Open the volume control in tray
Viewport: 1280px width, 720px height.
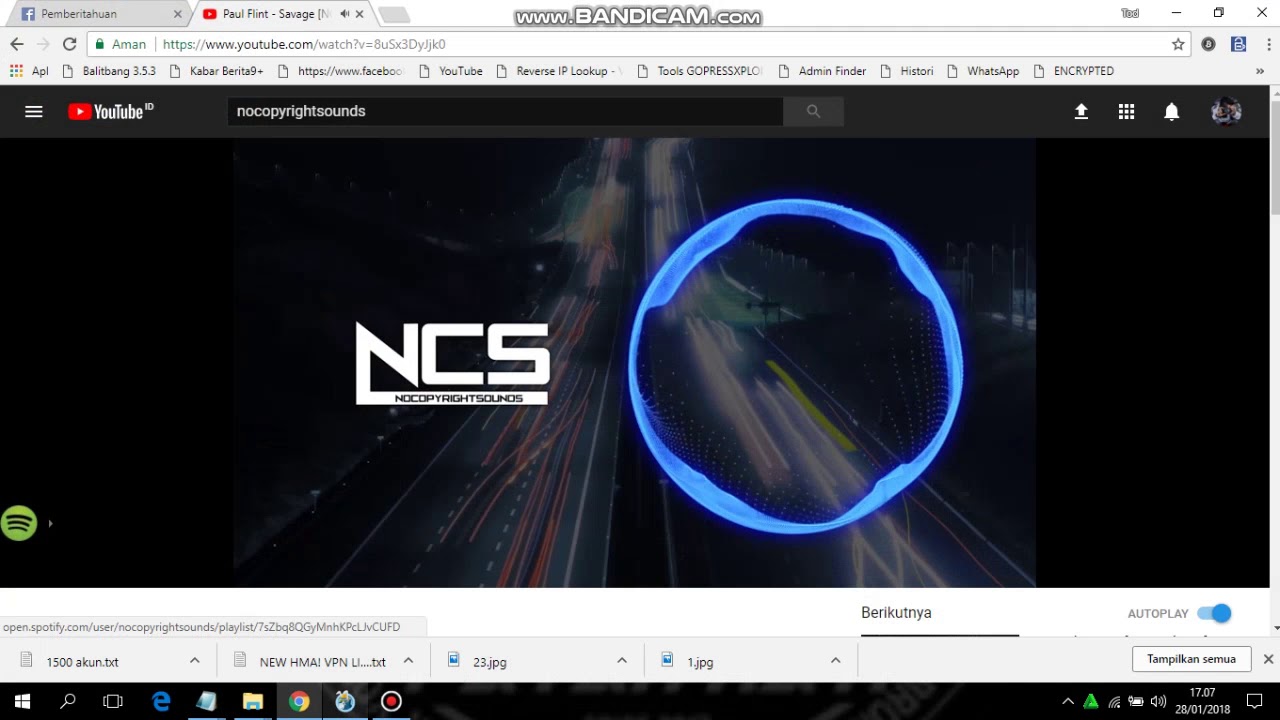(x=1158, y=701)
